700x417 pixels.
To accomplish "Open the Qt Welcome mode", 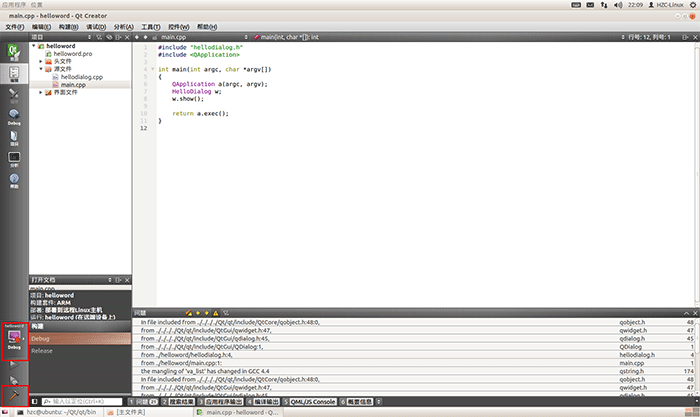I will click(x=14, y=52).
